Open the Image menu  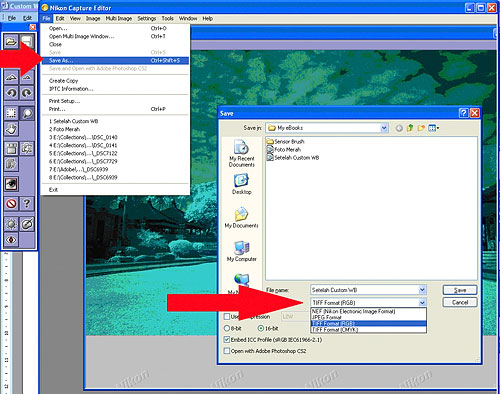pyautogui.click(x=93, y=18)
